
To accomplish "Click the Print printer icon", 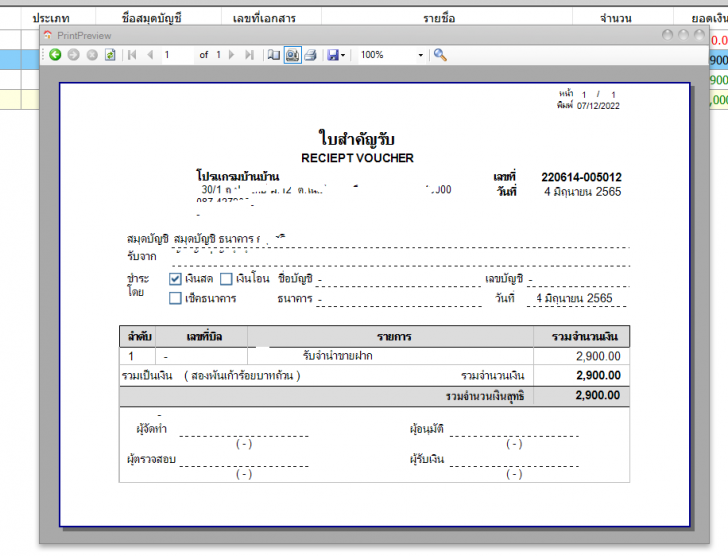I will coord(311,55).
